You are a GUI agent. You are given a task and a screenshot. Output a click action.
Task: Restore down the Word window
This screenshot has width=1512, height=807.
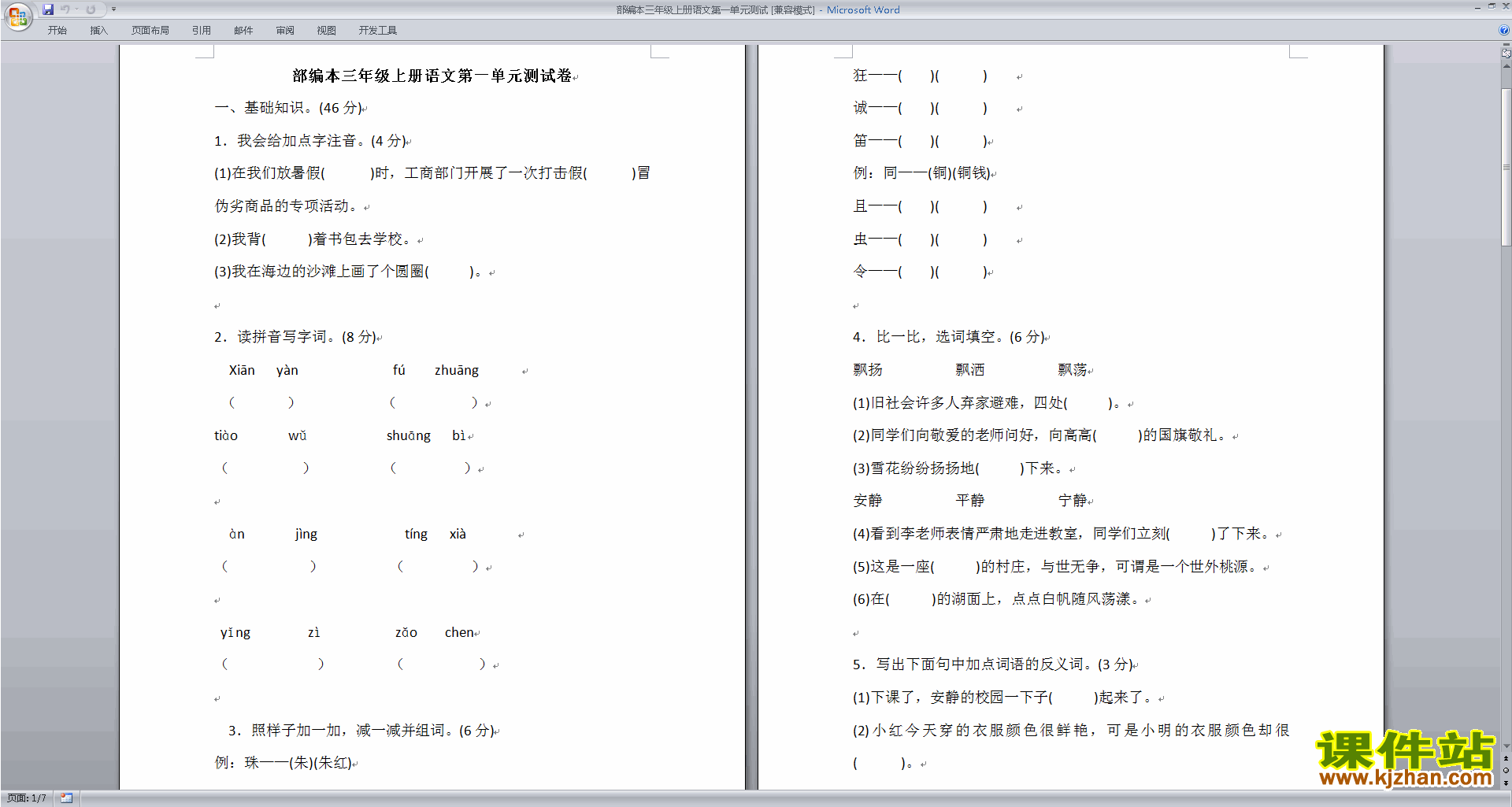coord(1492,6)
